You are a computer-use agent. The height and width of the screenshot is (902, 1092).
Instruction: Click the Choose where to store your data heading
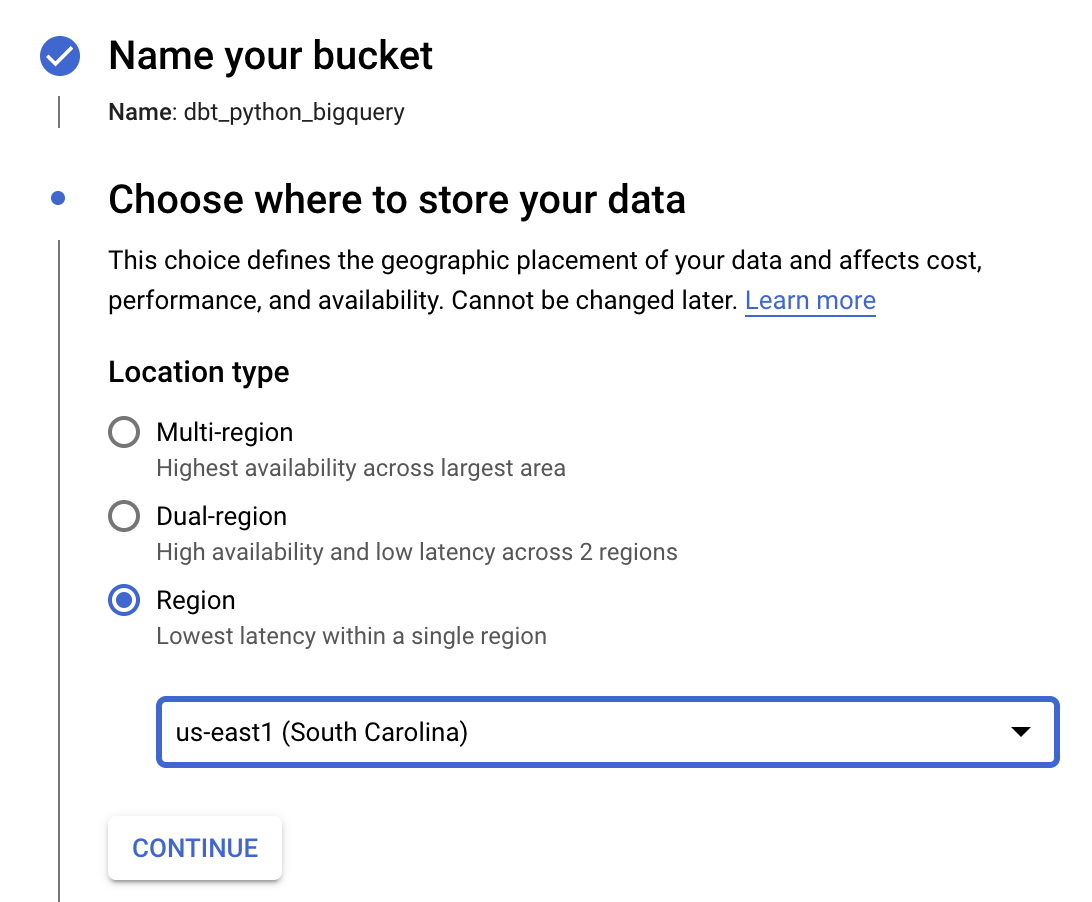(x=396, y=200)
